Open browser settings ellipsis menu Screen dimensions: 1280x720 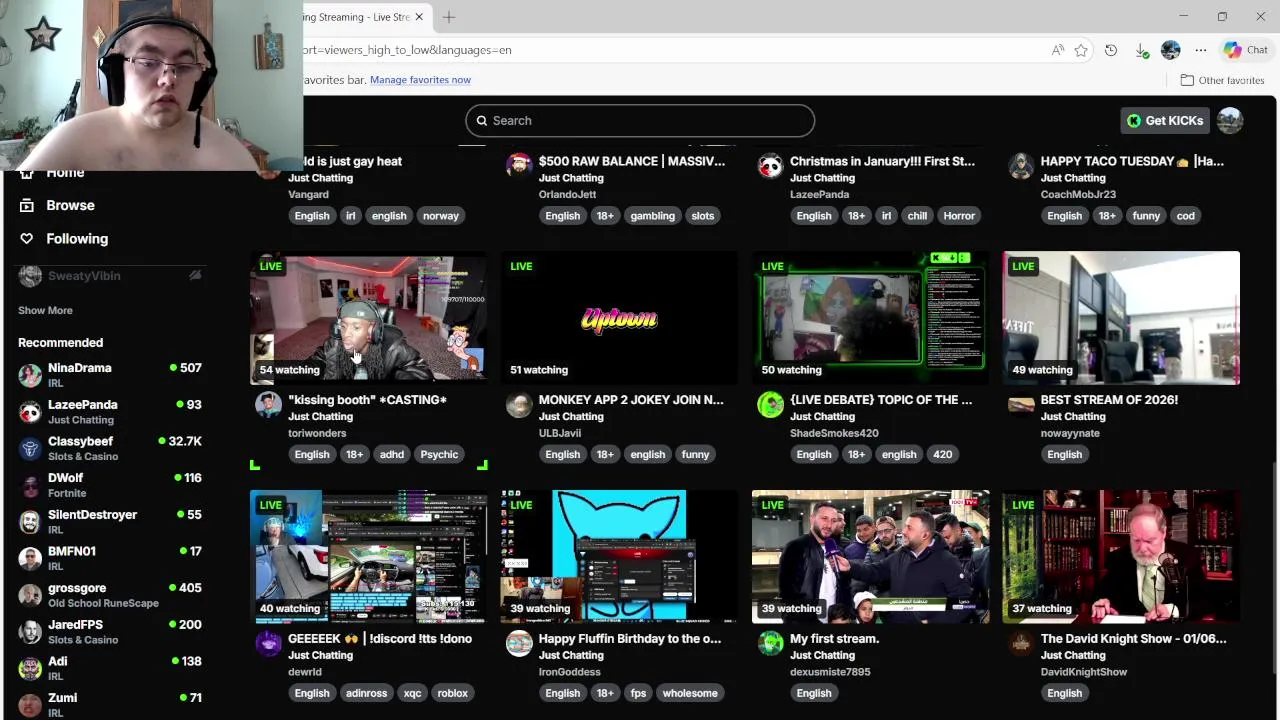click(1201, 50)
